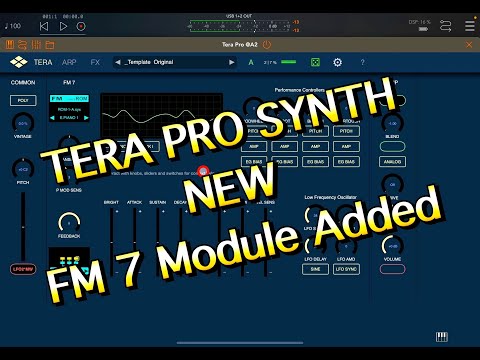Image resolution: width=480 pixels, height=360 pixels.
Task: Show the on-screen keyboard icon at the bottom
Action: coord(442,337)
